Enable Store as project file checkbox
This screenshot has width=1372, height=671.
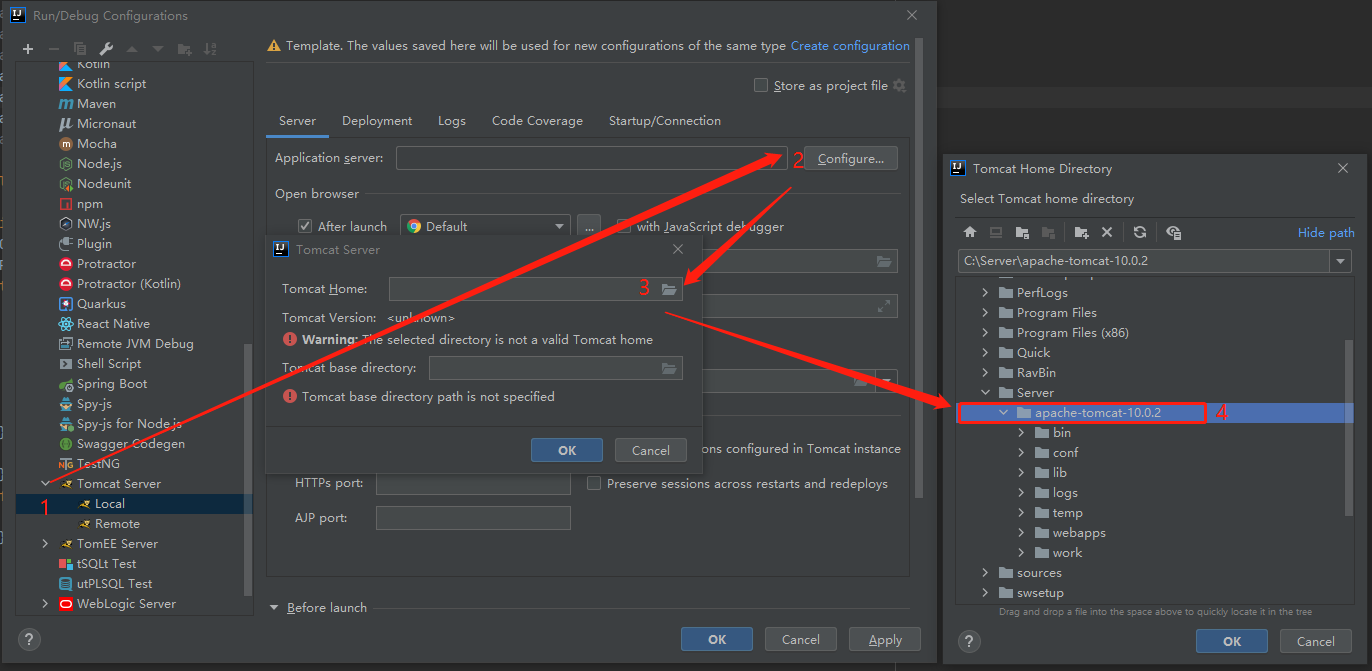click(761, 86)
